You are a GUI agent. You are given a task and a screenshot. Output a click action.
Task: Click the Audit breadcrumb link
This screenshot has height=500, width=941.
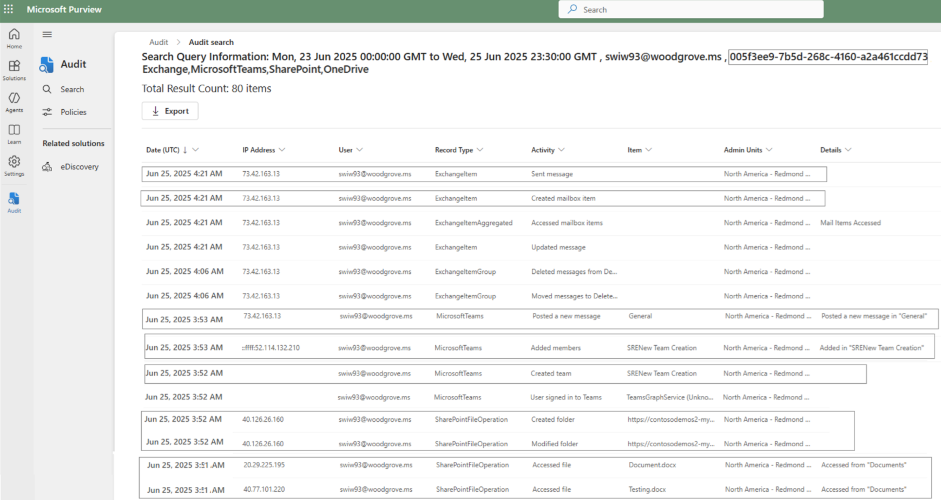click(x=158, y=42)
